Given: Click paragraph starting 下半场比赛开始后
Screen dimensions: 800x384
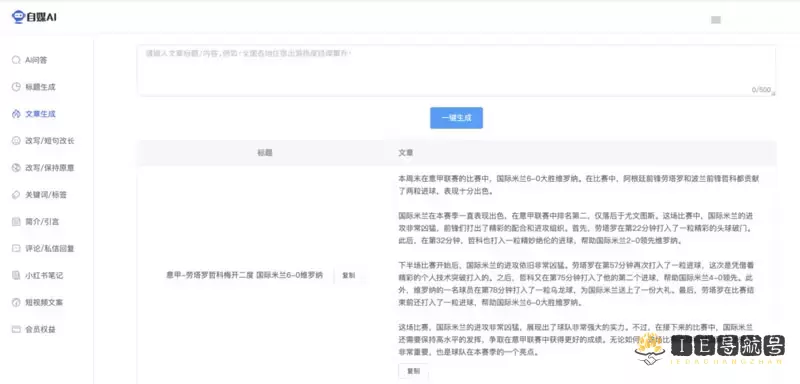Looking at the screenshot, I should click(577, 284).
